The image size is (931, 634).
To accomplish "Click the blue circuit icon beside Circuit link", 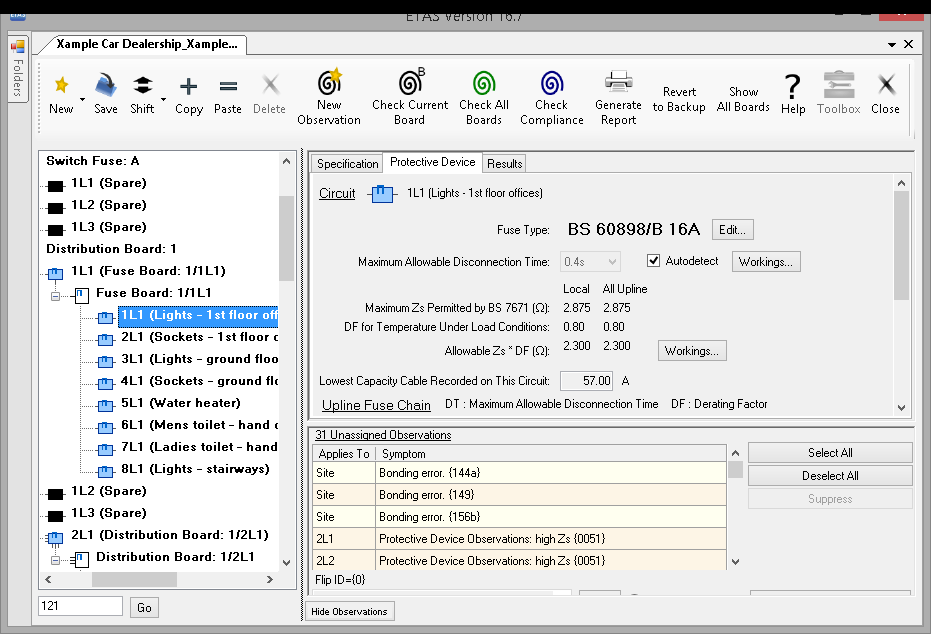I will click(x=382, y=194).
